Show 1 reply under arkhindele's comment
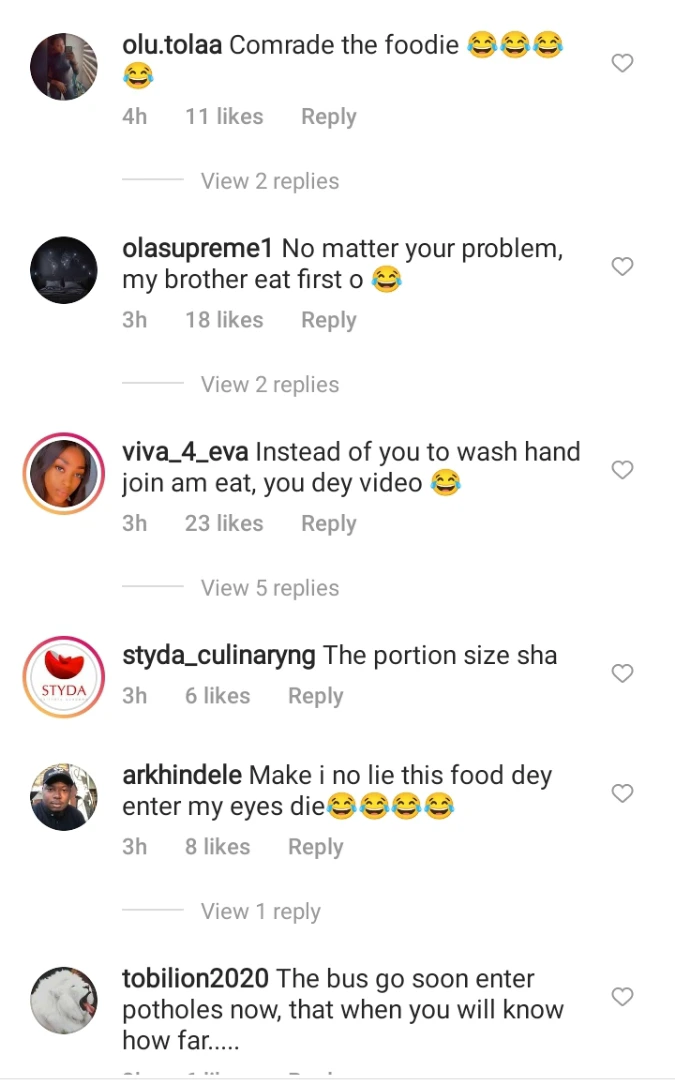 (260, 912)
